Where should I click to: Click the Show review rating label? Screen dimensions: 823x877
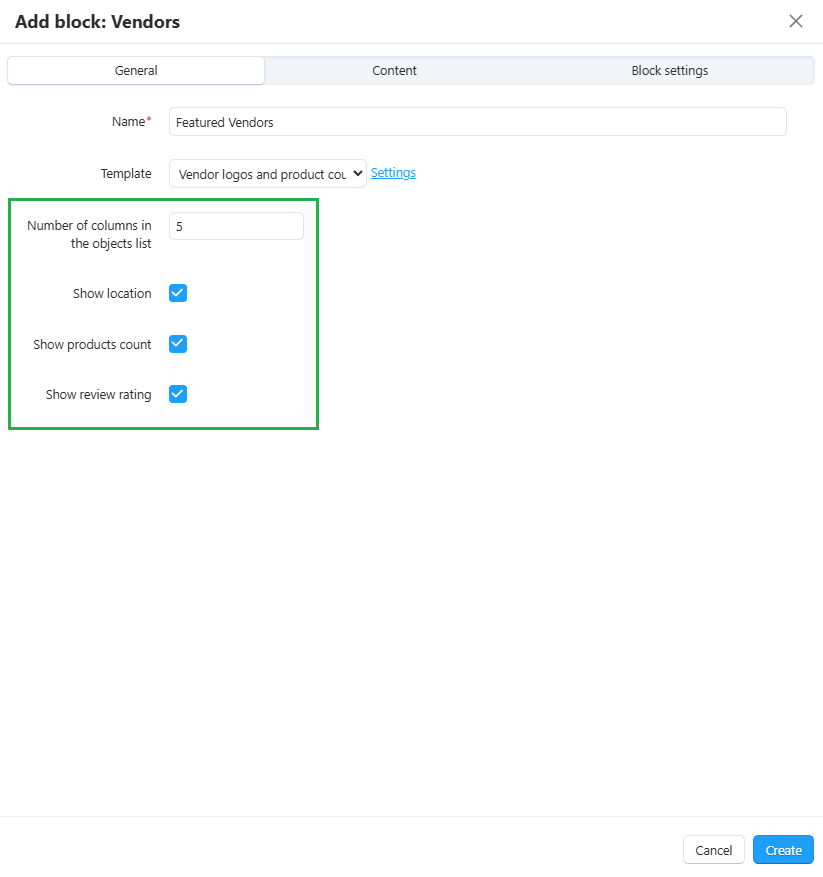pos(98,395)
